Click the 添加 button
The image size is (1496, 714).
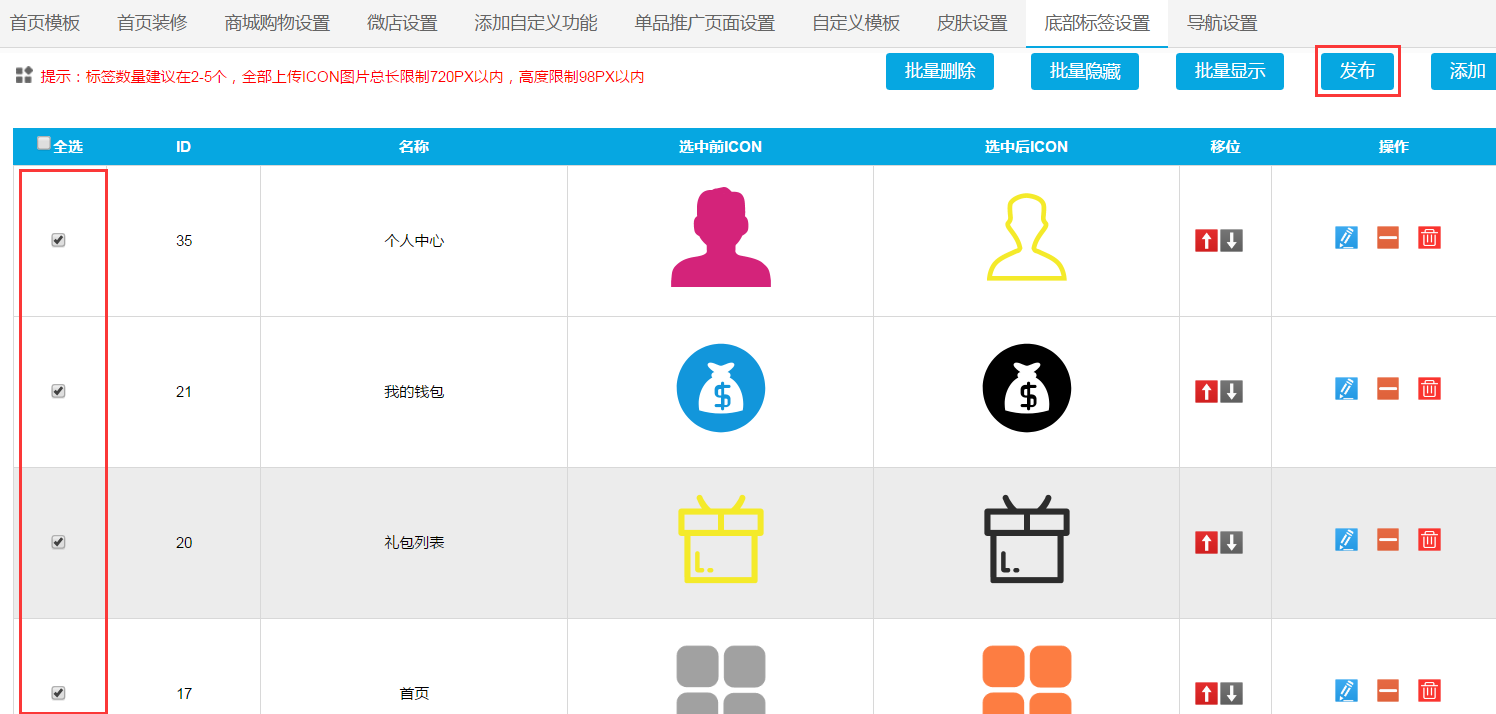(x=1466, y=71)
